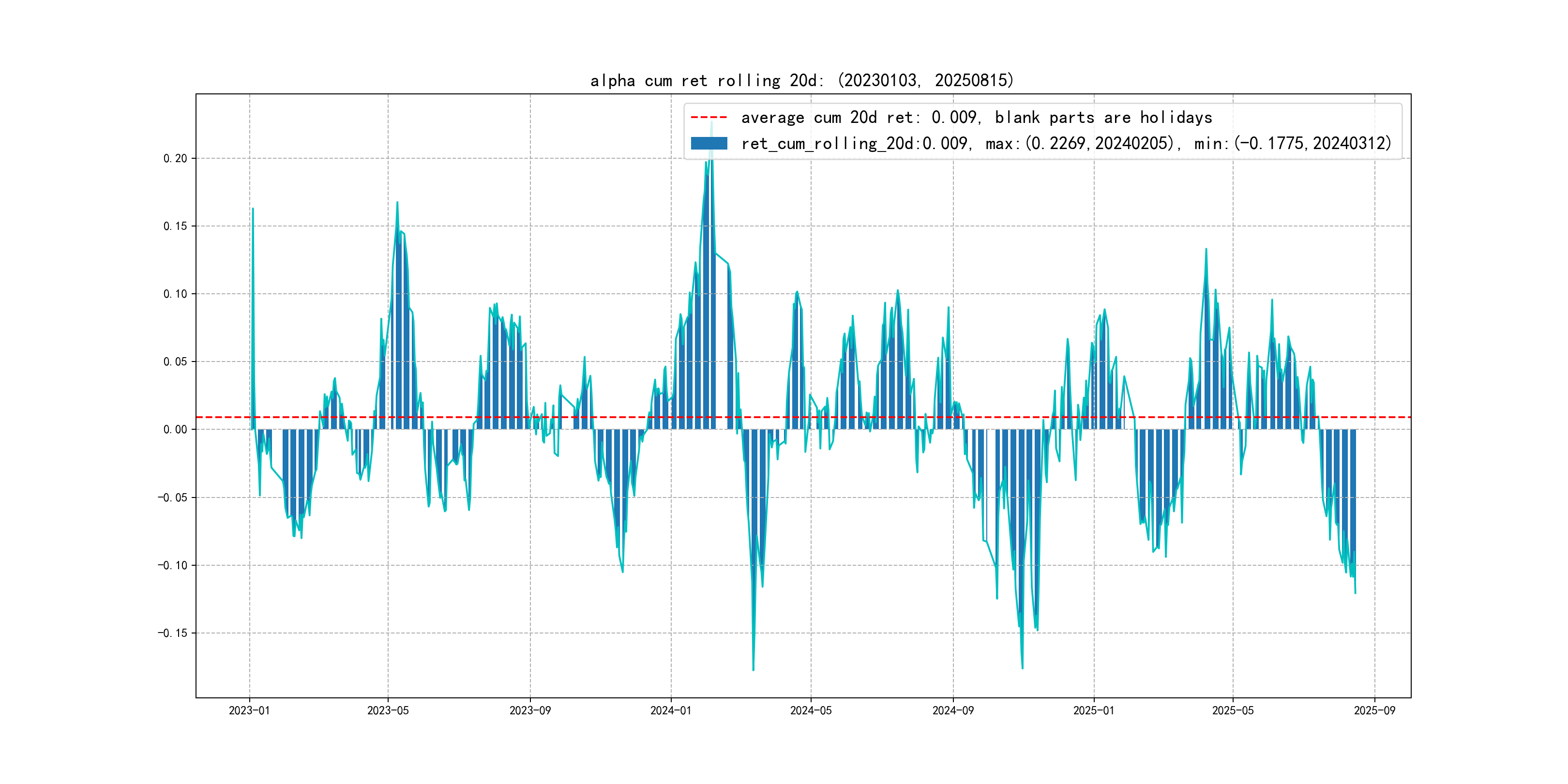Screen dimensions: 1568x784
Task: Click the 0.15 y-axis tick label
Action: (175, 226)
